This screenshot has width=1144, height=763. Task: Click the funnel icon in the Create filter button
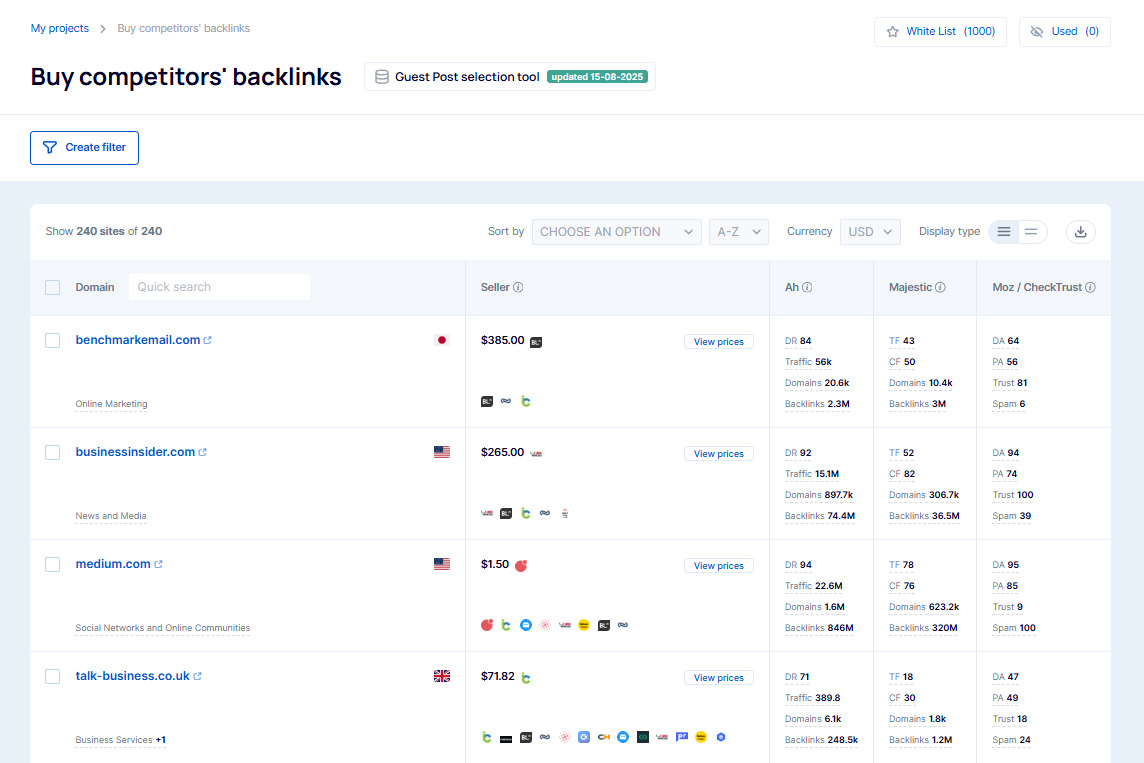click(50, 147)
